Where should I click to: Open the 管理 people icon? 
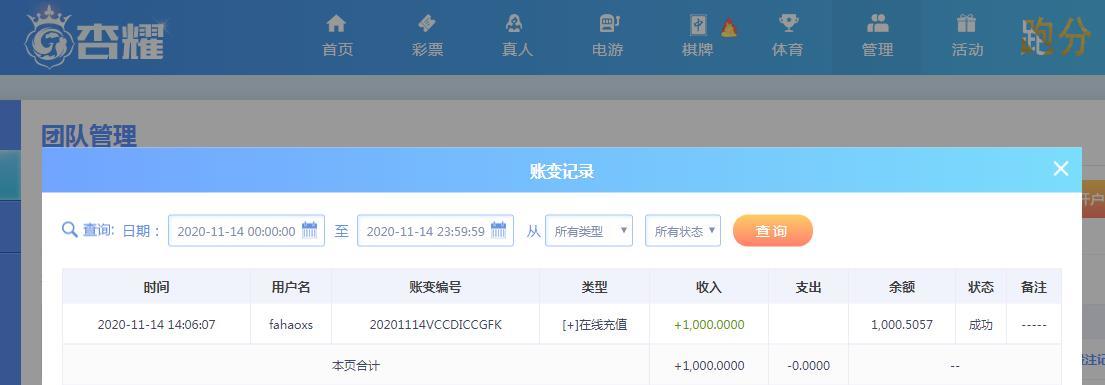pyautogui.click(x=877, y=24)
